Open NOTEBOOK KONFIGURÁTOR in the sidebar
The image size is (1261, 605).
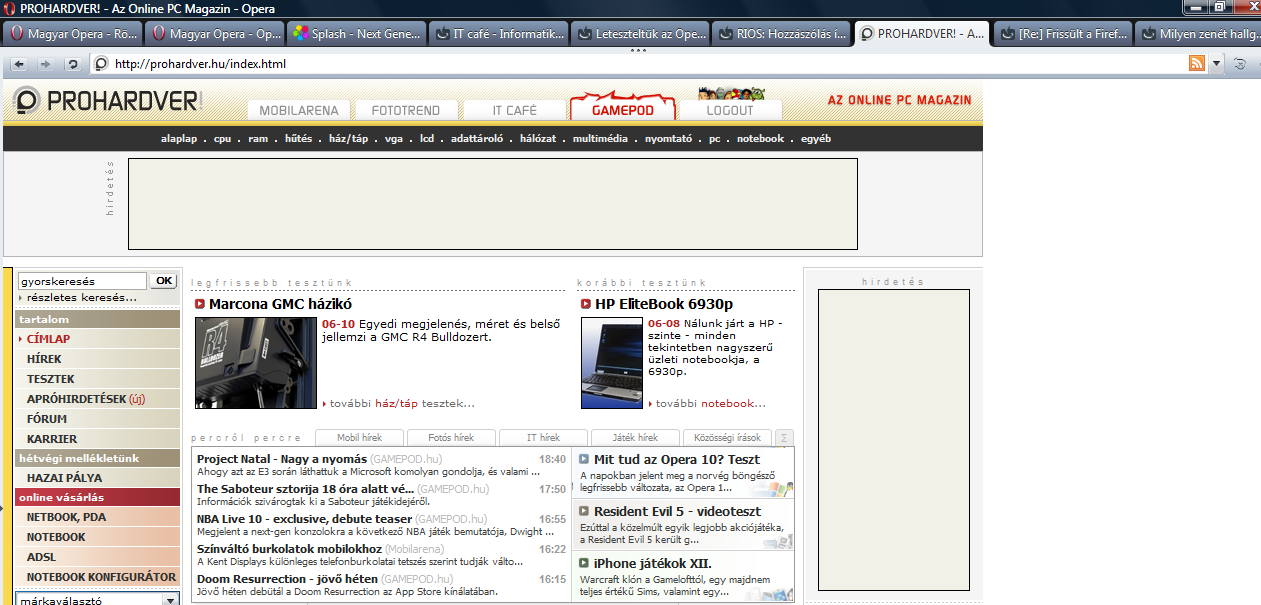coord(101,577)
